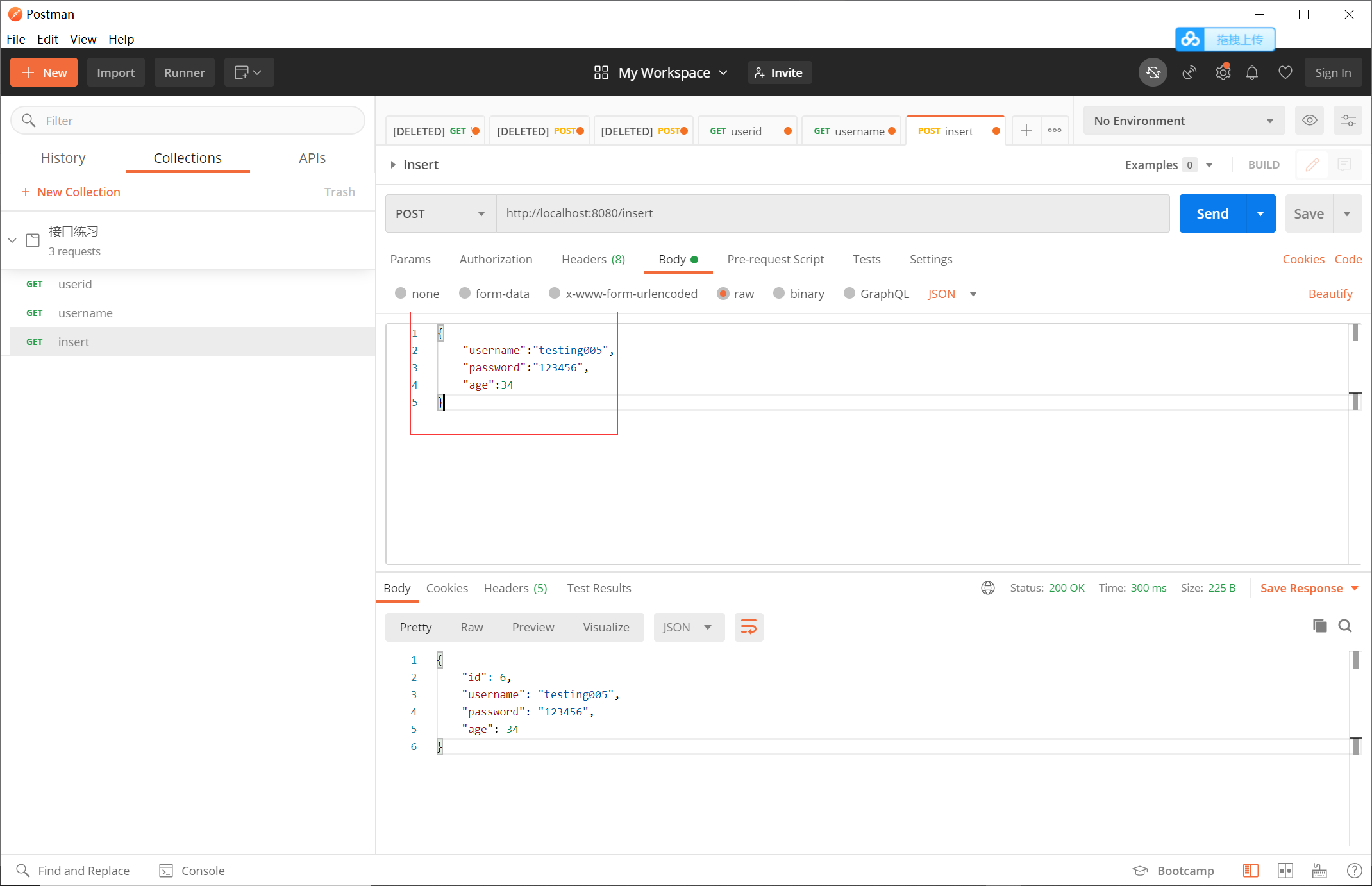Switch to the Tests tab
1372x886 pixels.
[x=866, y=259]
